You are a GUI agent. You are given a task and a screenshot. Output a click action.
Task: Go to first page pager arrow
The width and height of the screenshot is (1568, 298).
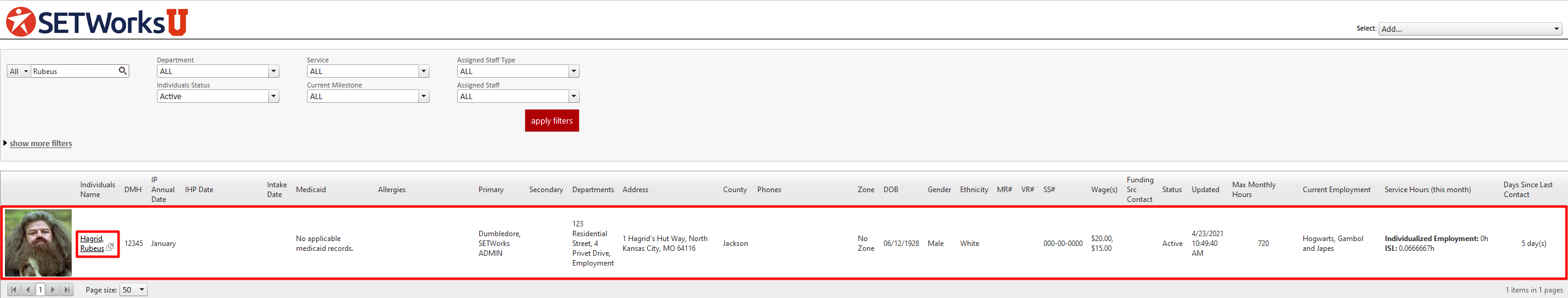pyautogui.click(x=14, y=289)
